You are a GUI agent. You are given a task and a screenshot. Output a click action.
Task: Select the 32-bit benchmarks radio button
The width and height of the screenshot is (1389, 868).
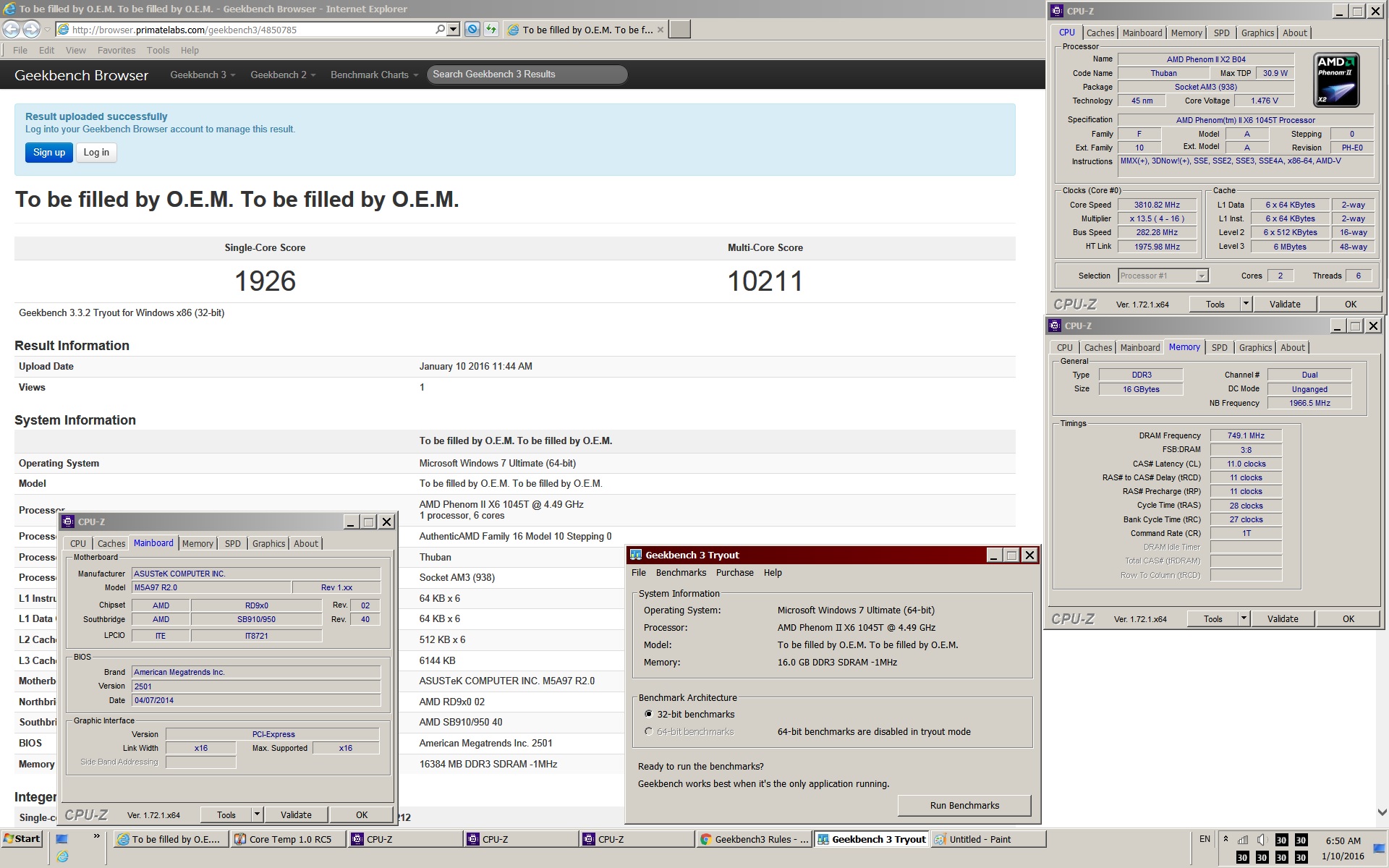648,714
